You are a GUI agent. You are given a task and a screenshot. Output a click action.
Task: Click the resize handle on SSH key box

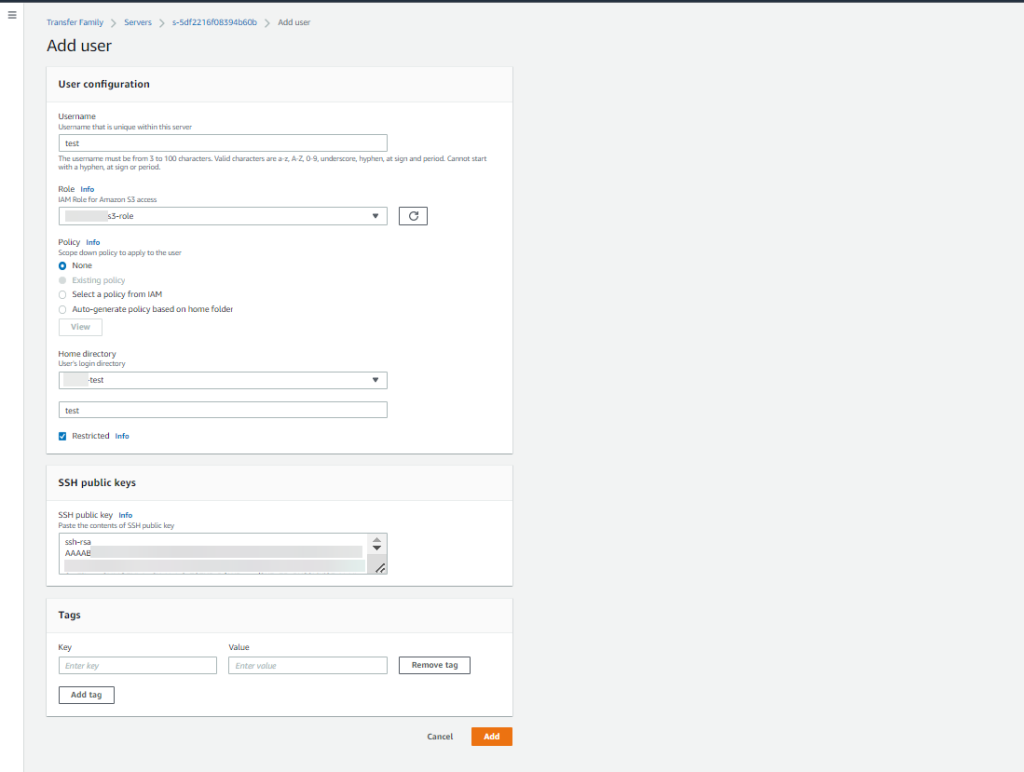coord(378,568)
